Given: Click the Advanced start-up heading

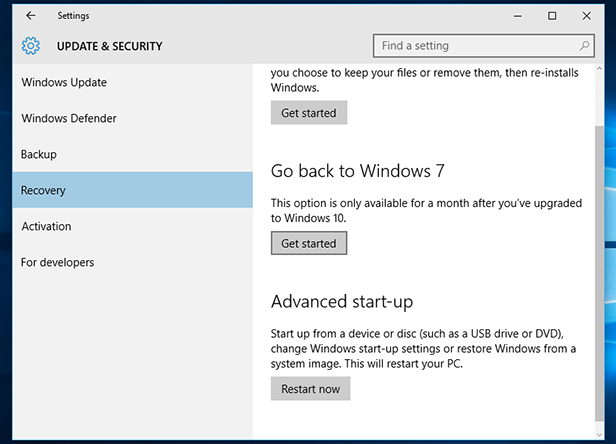Looking at the screenshot, I should [342, 302].
